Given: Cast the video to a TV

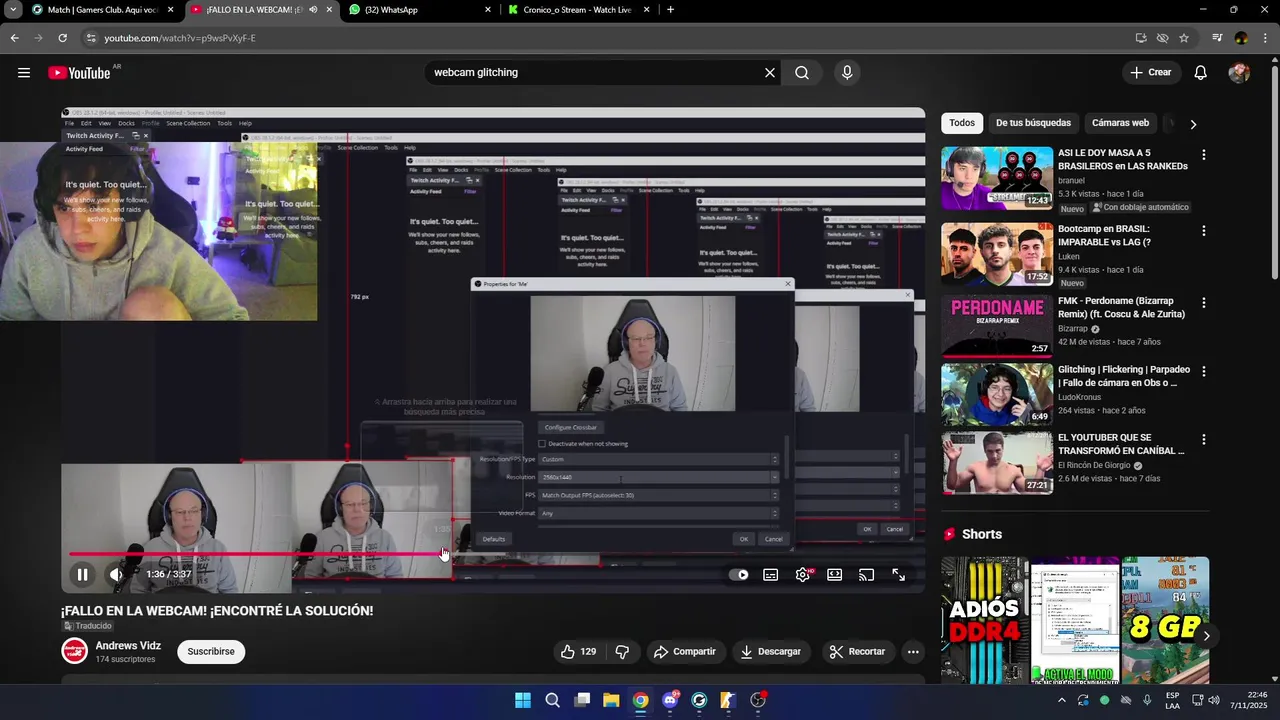Looking at the screenshot, I should pyautogui.click(x=866, y=575).
